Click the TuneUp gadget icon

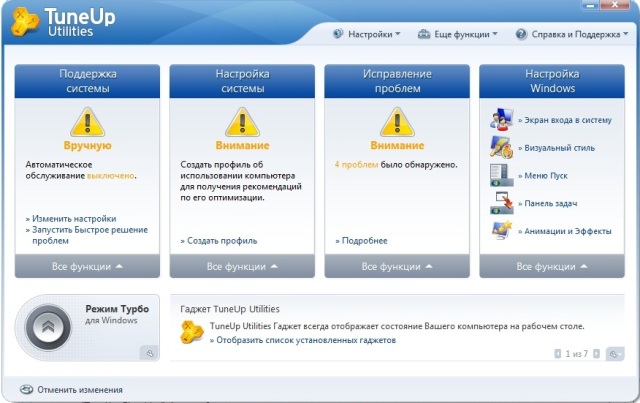(191, 333)
